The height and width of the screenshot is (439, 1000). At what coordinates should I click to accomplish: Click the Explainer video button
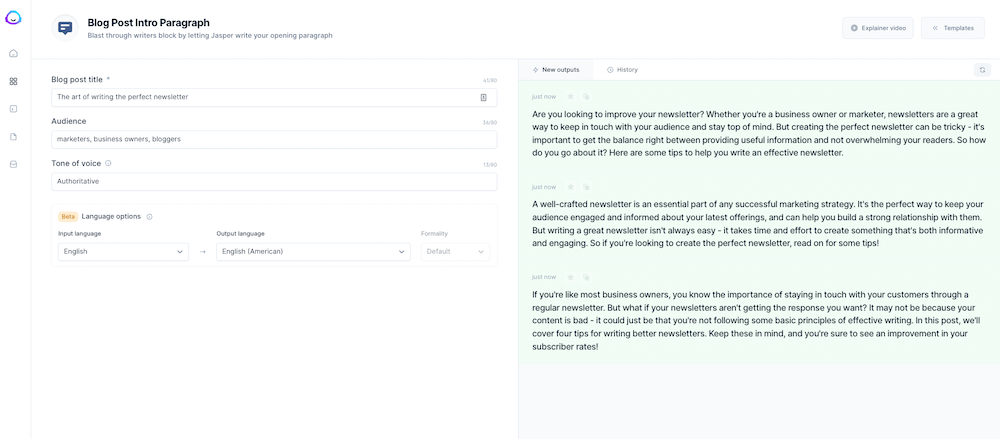(x=877, y=28)
